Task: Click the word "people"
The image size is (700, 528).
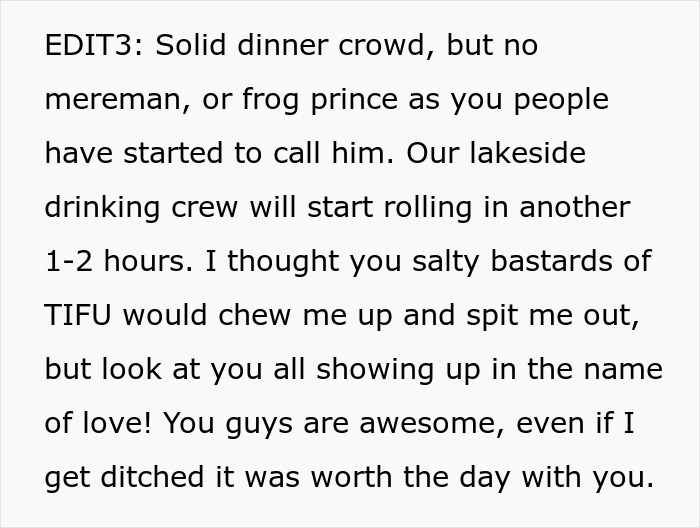Action: click(559, 101)
